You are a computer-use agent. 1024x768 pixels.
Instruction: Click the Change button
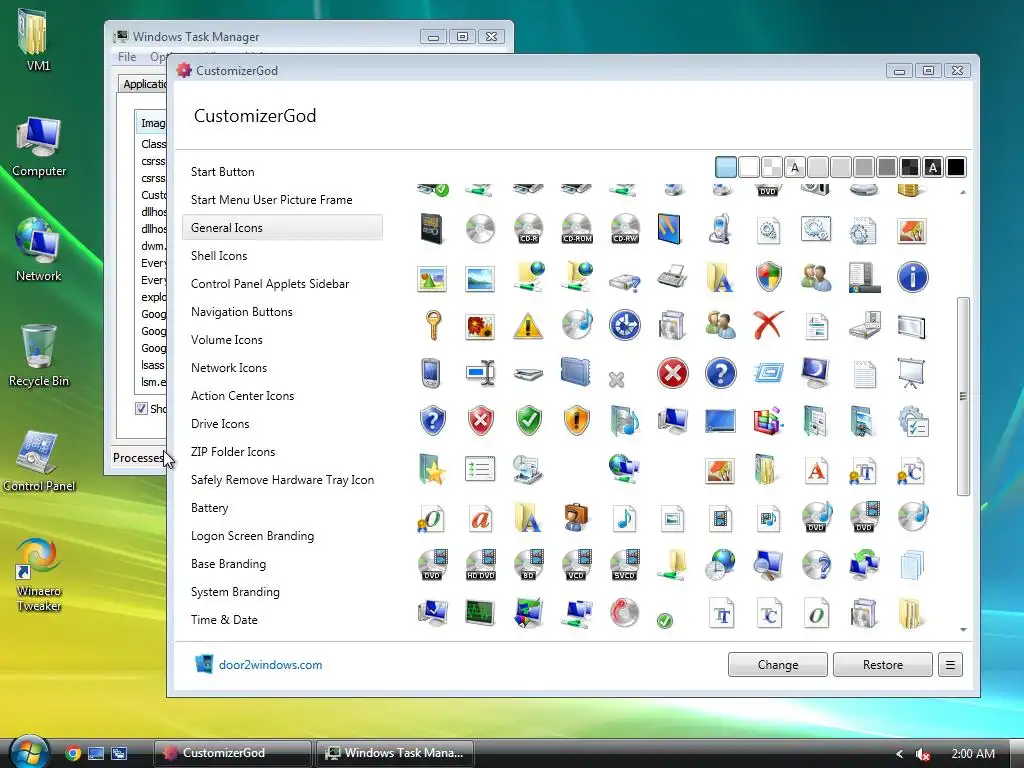coord(778,665)
